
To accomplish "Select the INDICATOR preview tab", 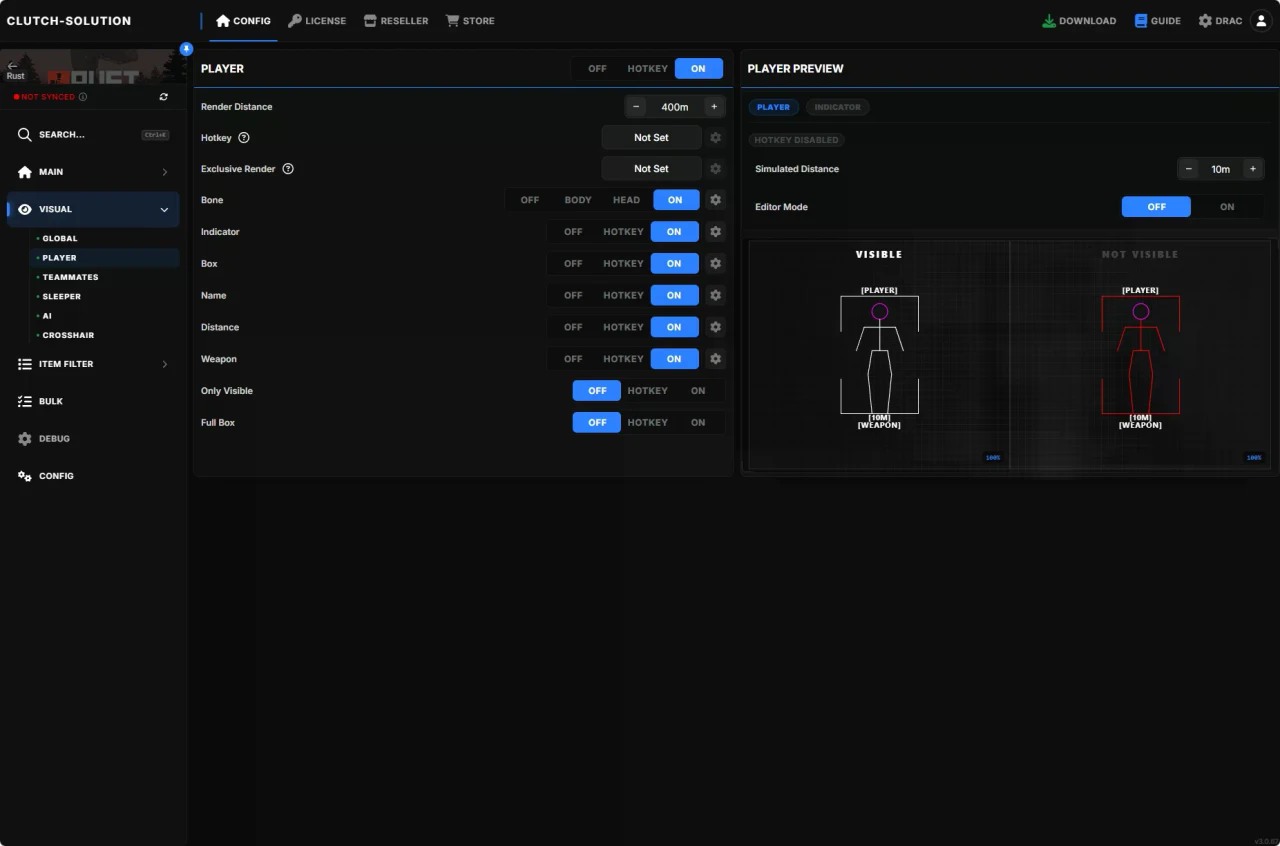I will click(837, 107).
